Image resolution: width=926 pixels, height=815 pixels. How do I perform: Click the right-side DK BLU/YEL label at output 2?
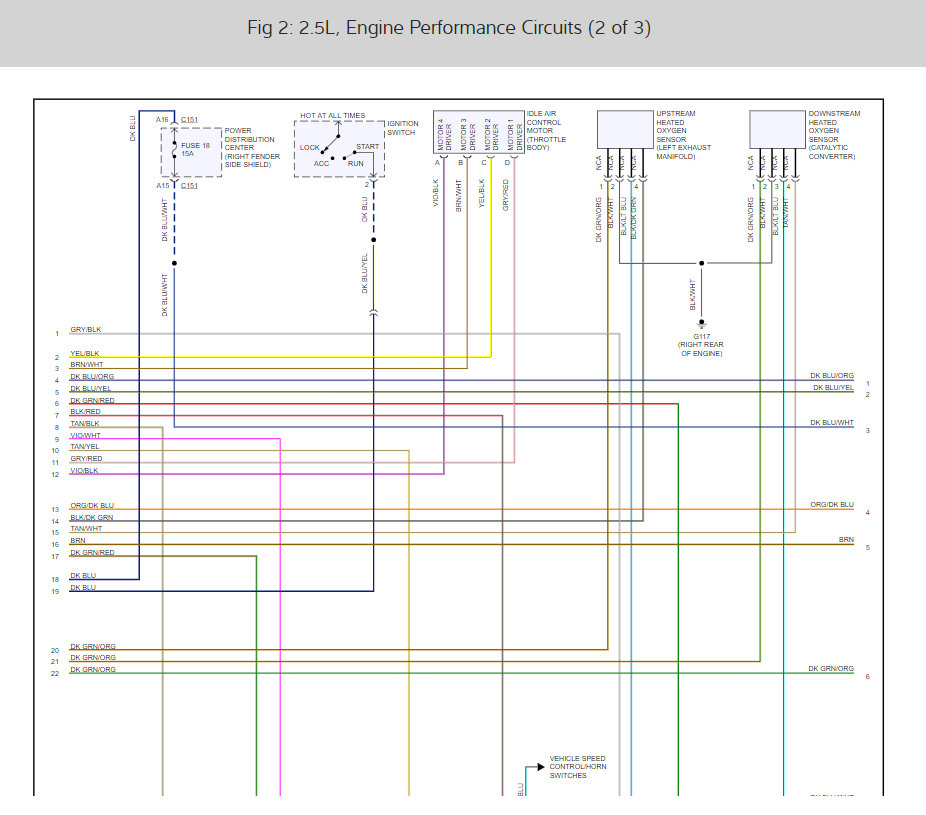click(833, 387)
